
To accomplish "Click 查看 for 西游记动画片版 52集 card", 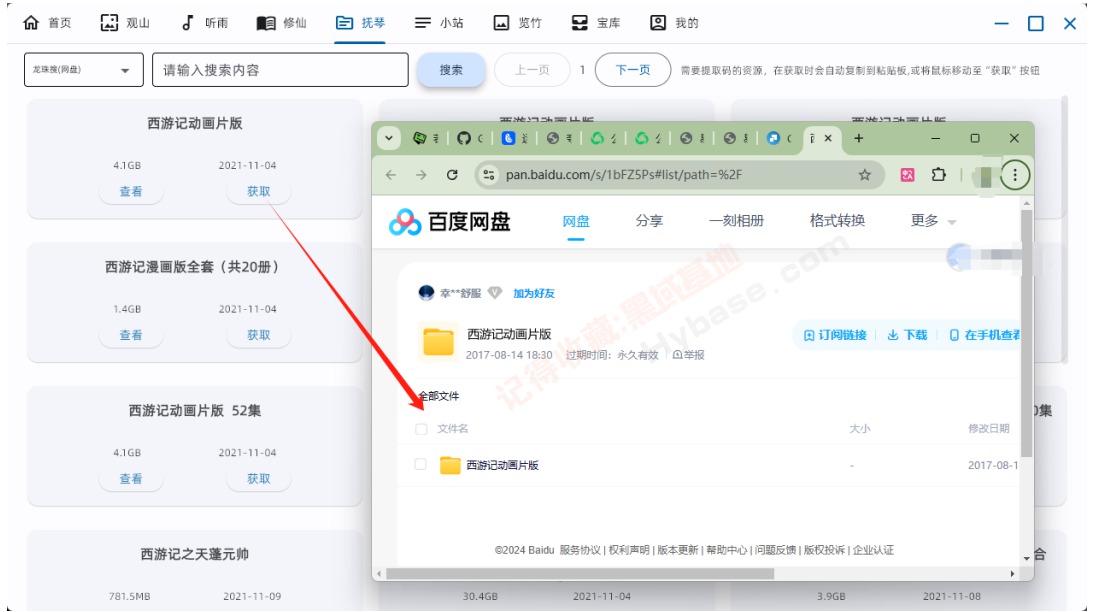I will pyautogui.click(x=130, y=479).
